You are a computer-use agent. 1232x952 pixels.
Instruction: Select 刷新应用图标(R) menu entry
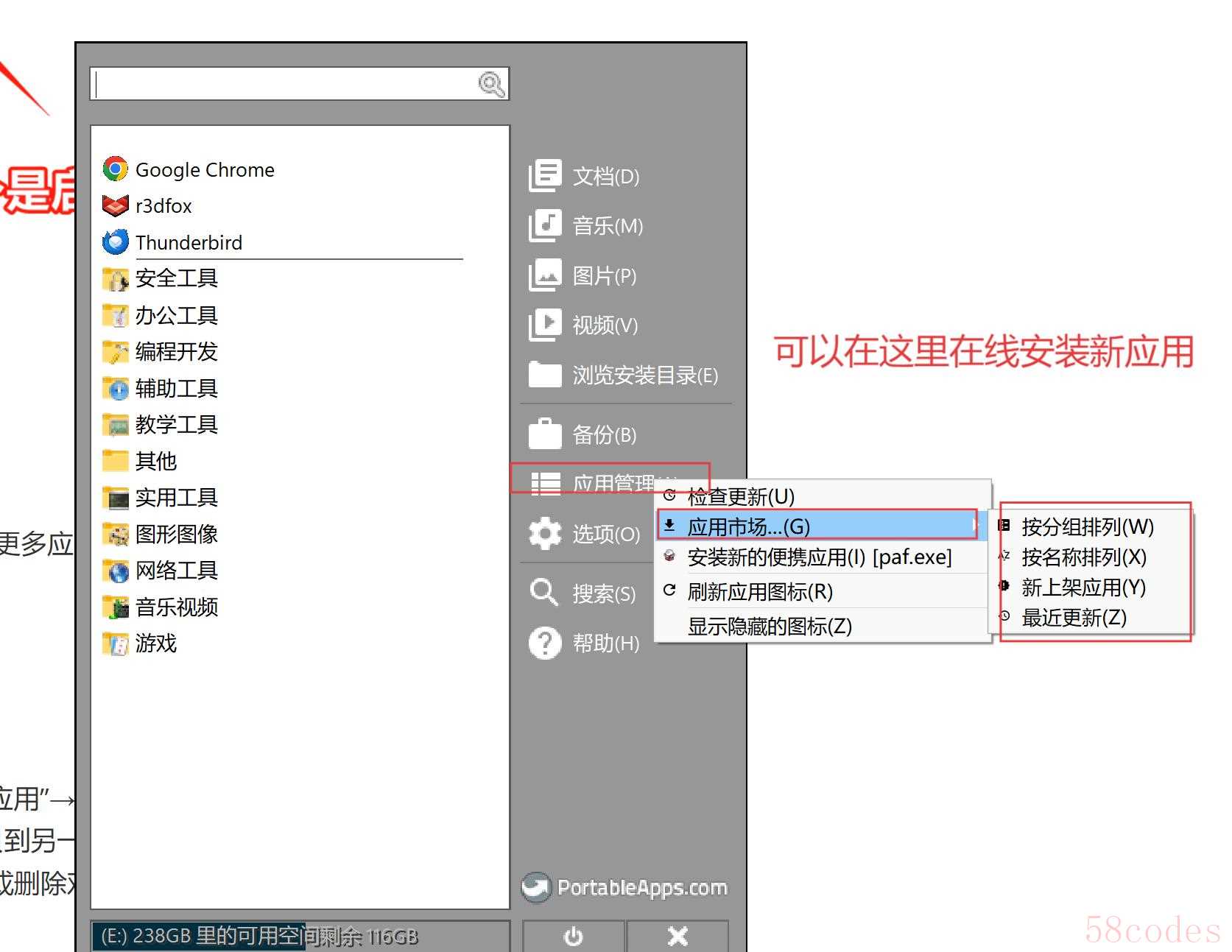(820, 591)
